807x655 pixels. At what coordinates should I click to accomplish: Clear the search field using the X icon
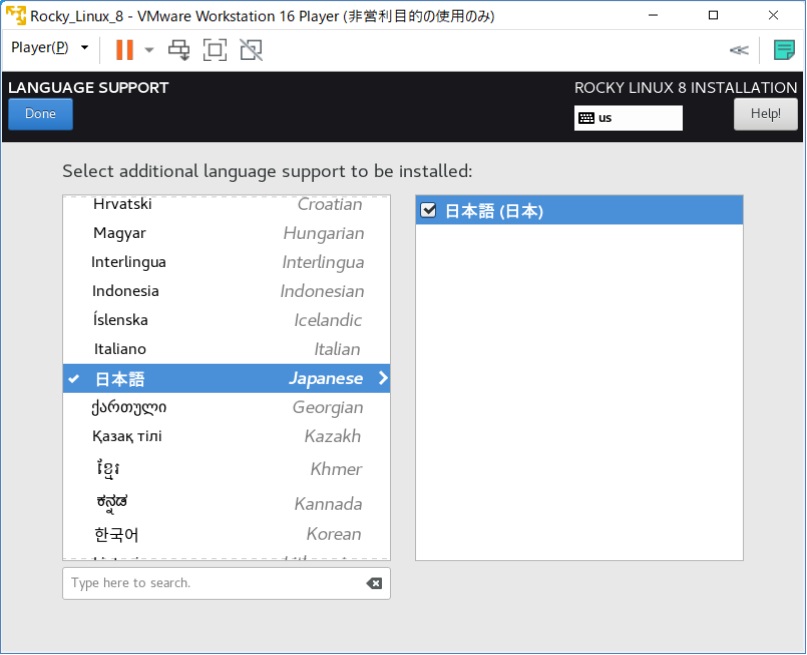pos(375,583)
